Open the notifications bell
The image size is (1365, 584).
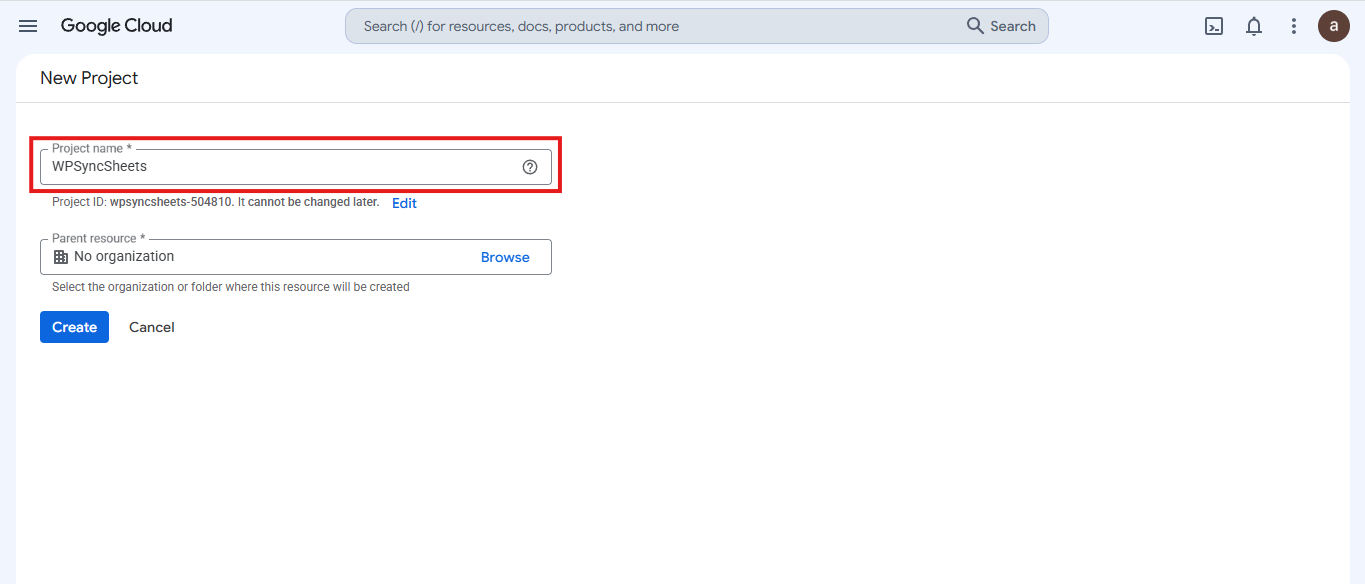1254,27
